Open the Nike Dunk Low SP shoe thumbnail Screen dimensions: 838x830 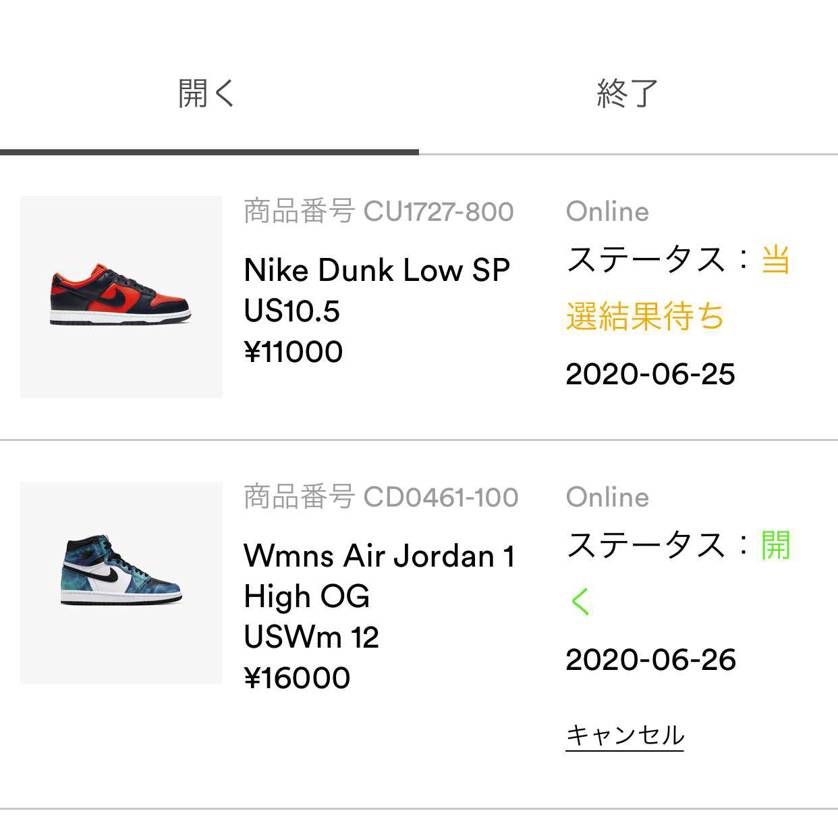(121, 297)
